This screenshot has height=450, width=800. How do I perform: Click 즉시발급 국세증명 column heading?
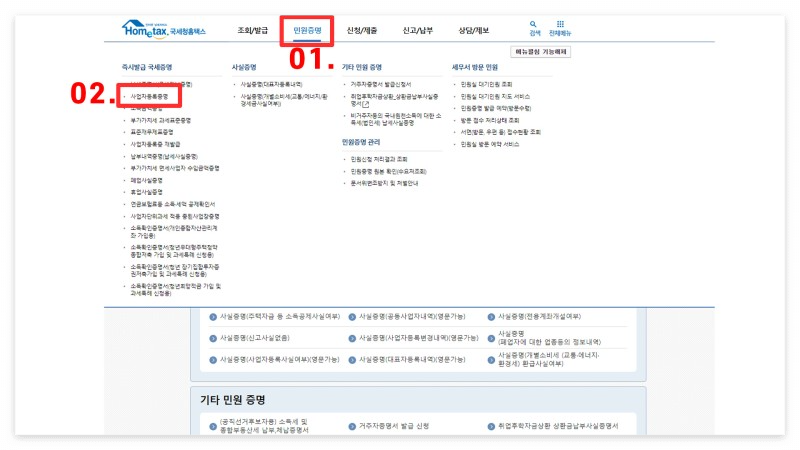pyautogui.click(x=147, y=67)
